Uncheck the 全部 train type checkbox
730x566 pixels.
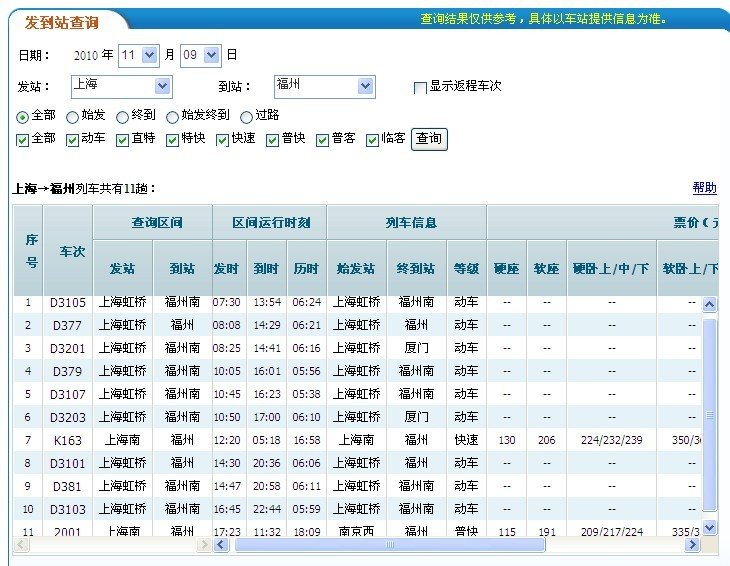[22, 140]
